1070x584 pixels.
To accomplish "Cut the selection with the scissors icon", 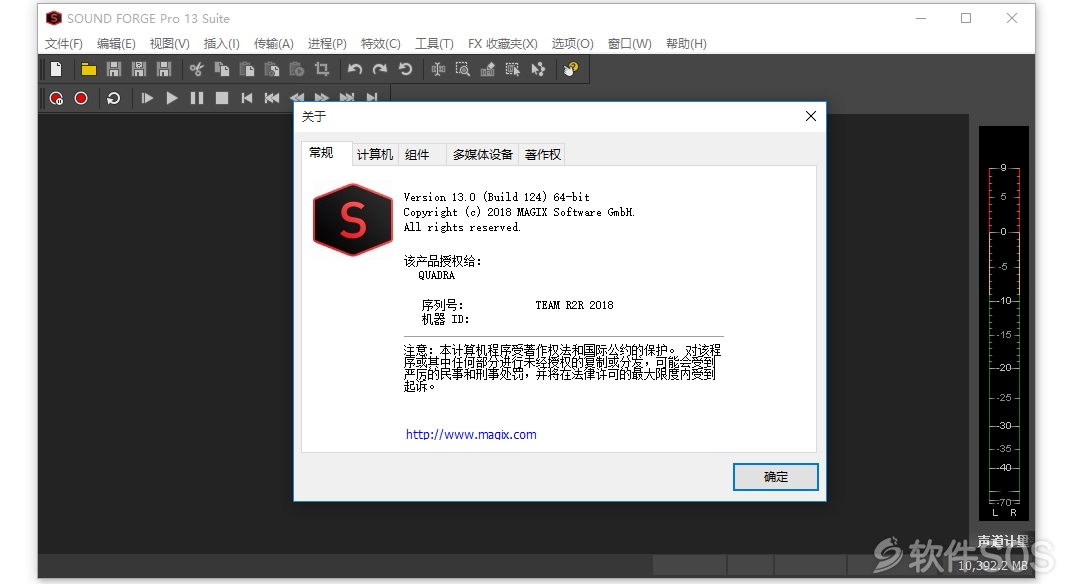I will click(x=197, y=69).
